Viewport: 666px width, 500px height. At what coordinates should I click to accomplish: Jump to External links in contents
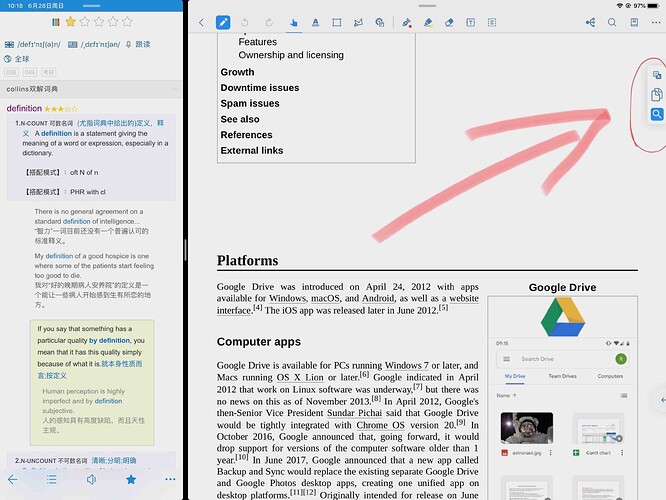251,151
